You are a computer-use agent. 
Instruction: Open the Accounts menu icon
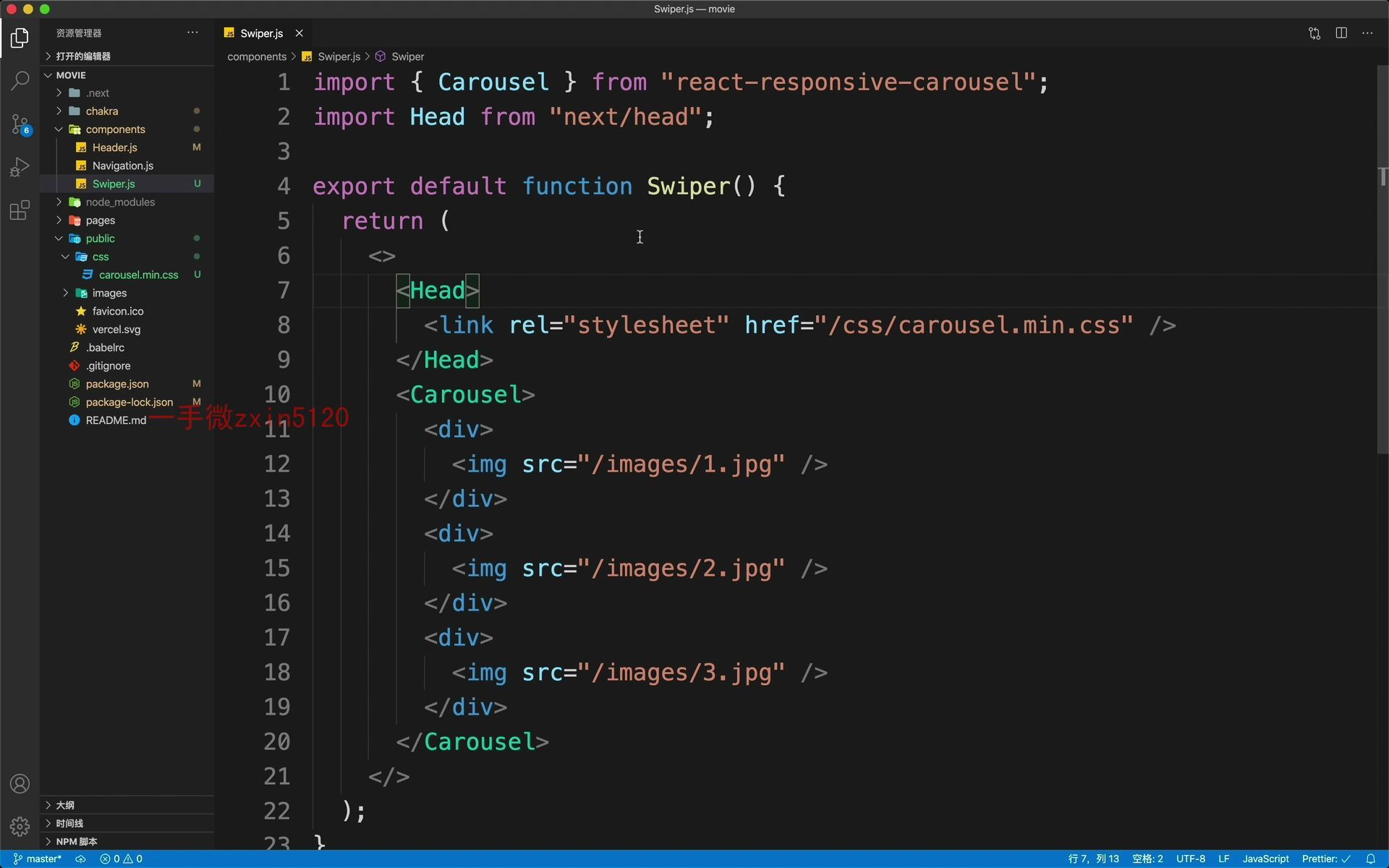click(20, 783)
